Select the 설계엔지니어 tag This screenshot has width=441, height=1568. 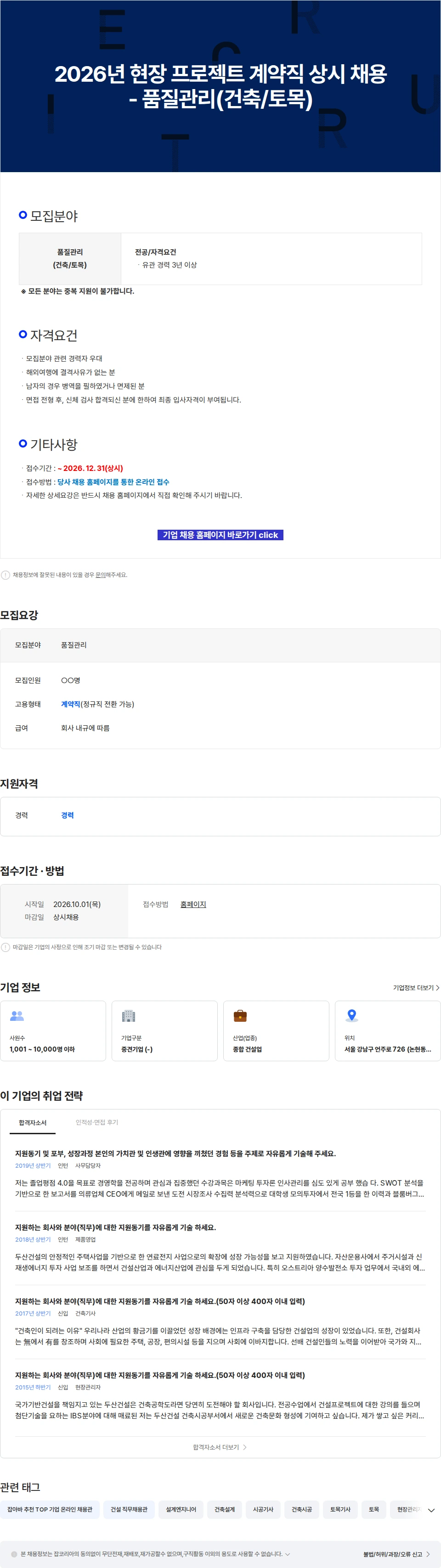[x=181, y=1509]
